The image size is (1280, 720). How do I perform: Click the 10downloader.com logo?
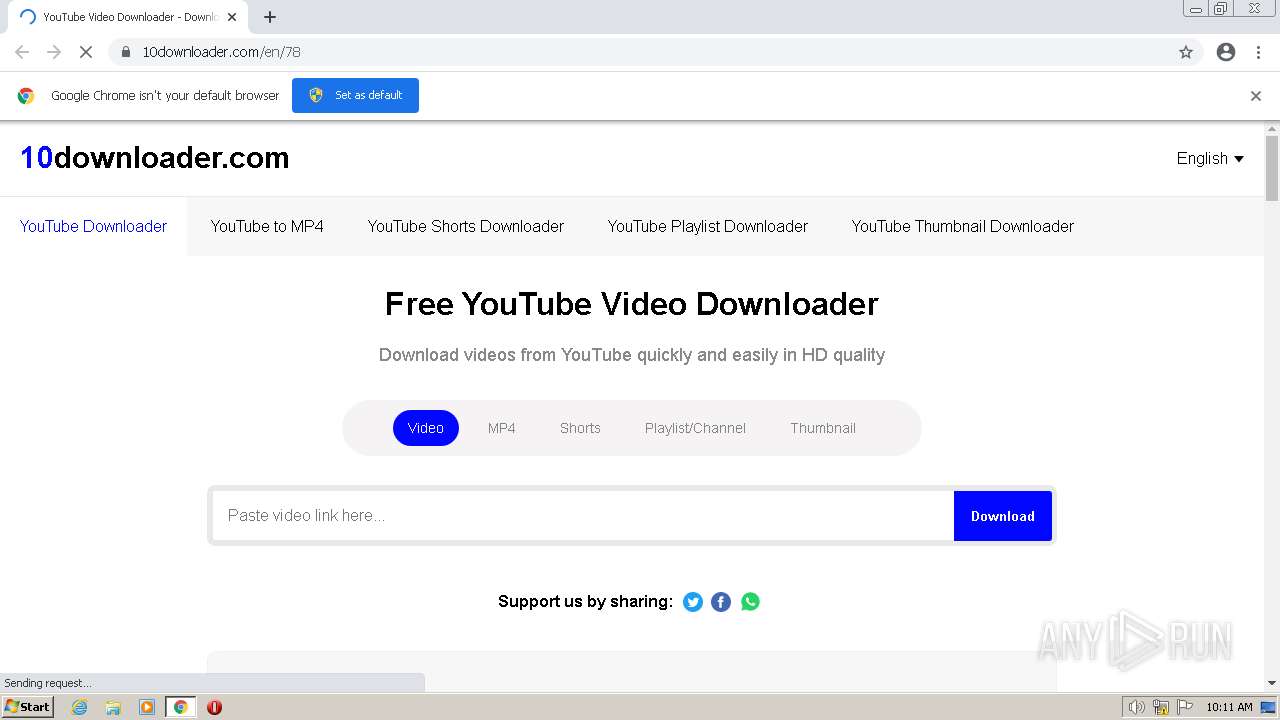point(155,158)
